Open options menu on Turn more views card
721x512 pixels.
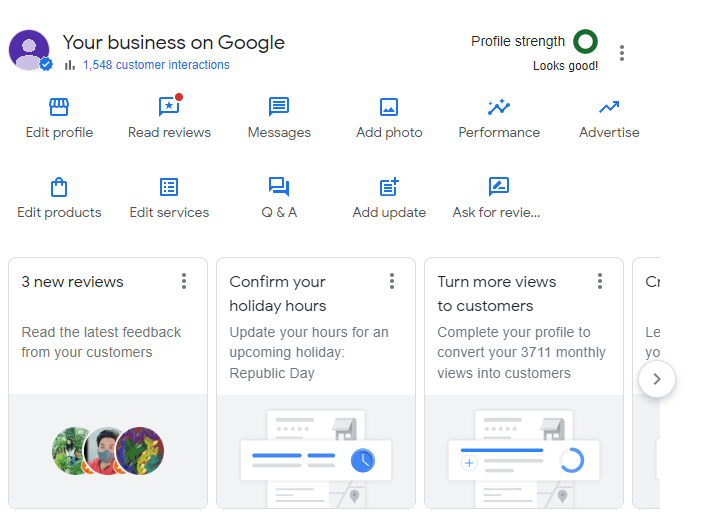[x=600, y=281]
